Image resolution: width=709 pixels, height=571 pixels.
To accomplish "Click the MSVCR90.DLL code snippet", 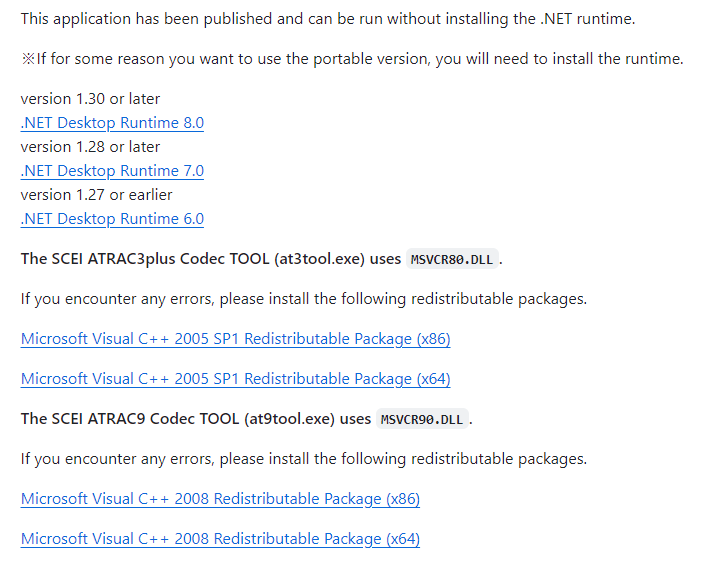I will pos(422,419).
